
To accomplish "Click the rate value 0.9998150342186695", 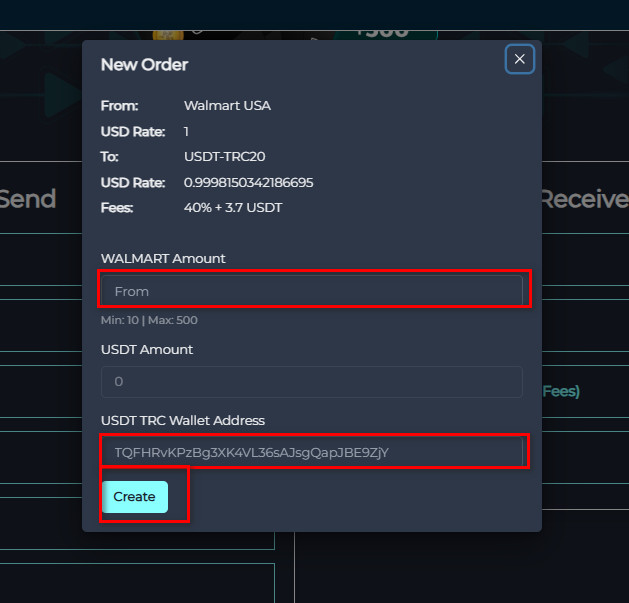I will point(248,183).
